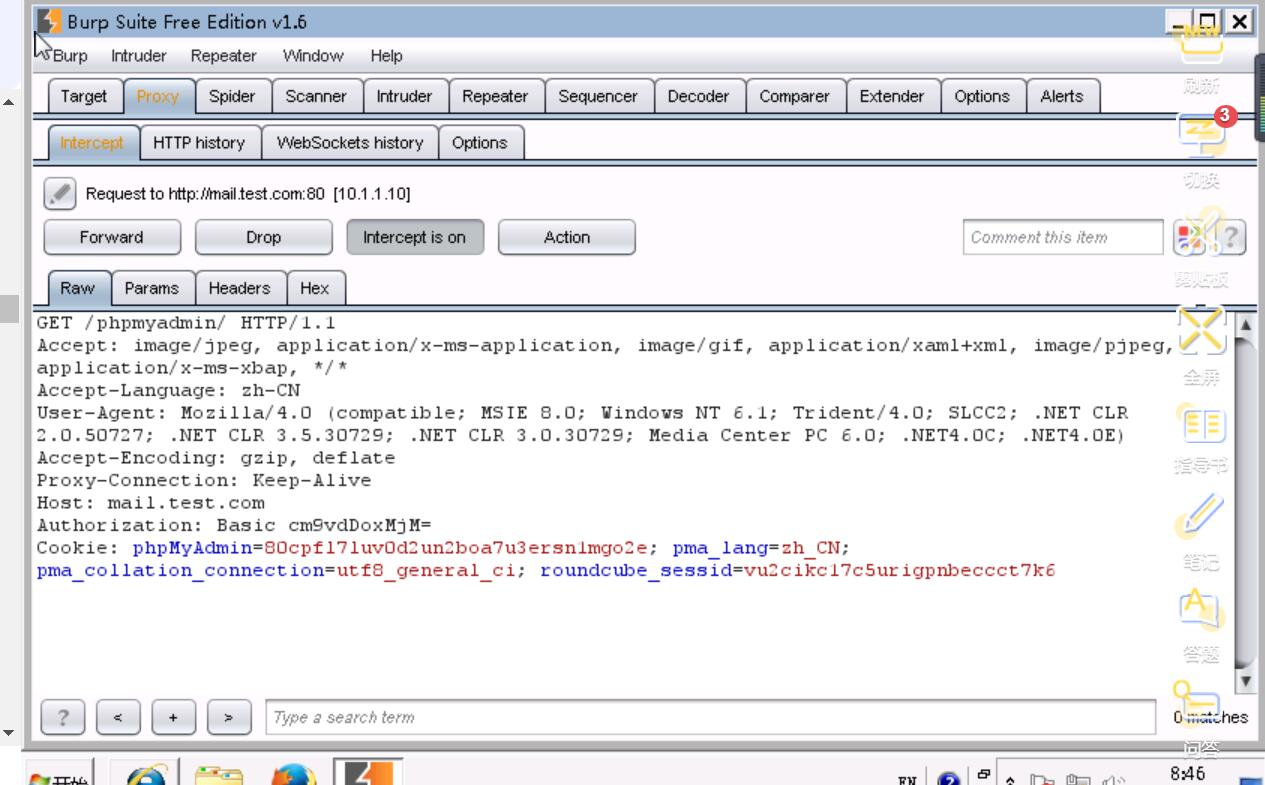Click the search term input field
1265x785 pixels.
coord(711,718)
